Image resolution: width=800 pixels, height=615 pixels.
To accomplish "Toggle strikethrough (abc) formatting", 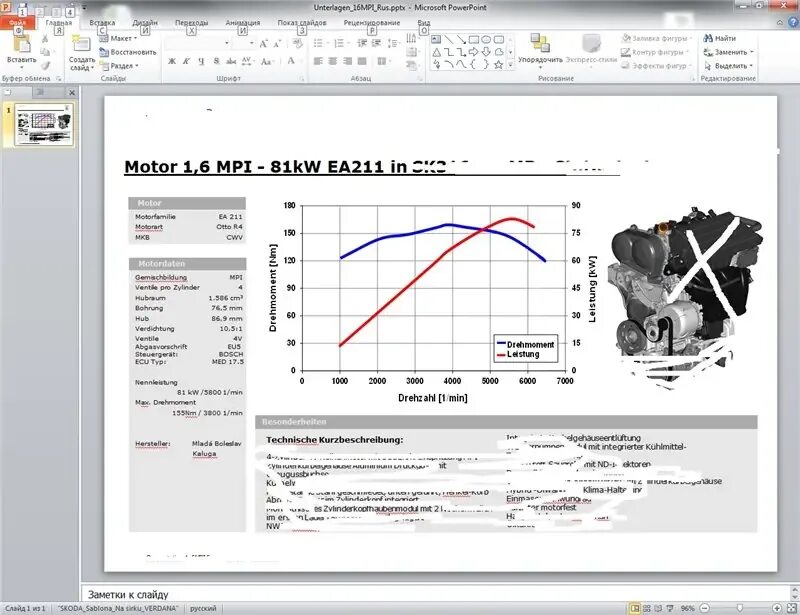I will [x=231, y=61].
